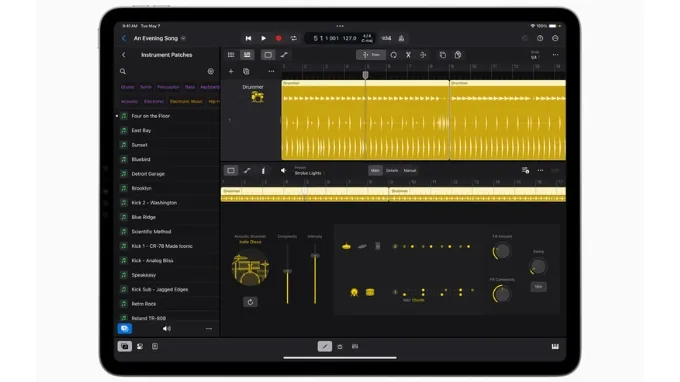Click the red record button
This screenshot has height=382, width=680.
point(278,38)
